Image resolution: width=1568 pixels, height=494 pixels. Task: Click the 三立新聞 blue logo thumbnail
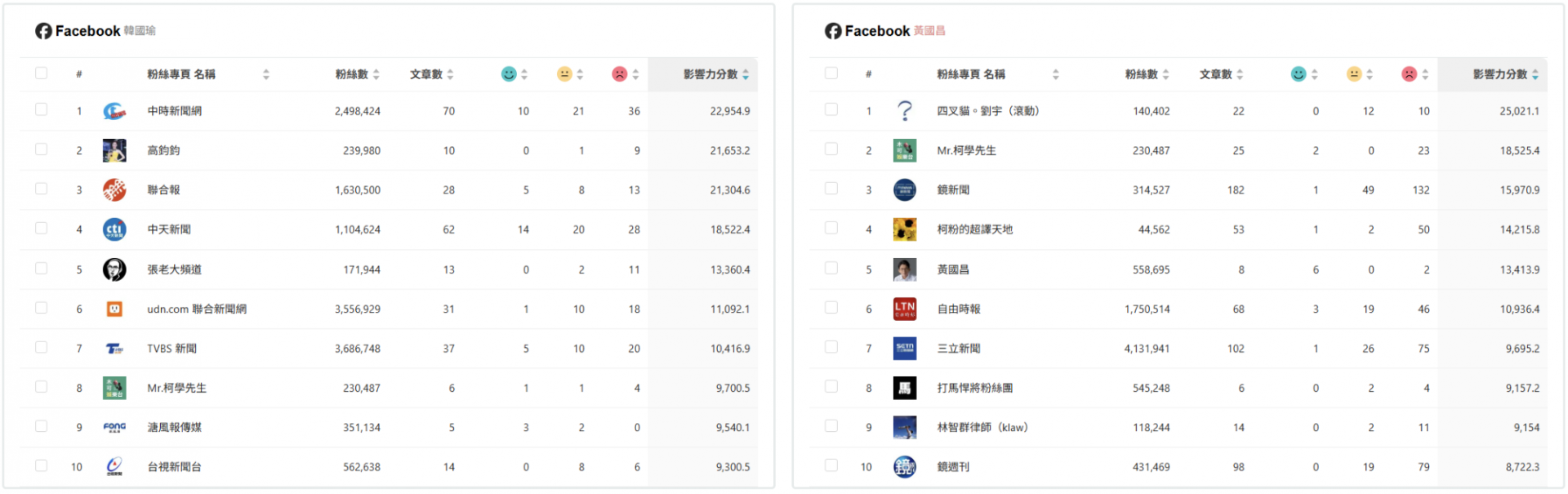click(904, 349)
